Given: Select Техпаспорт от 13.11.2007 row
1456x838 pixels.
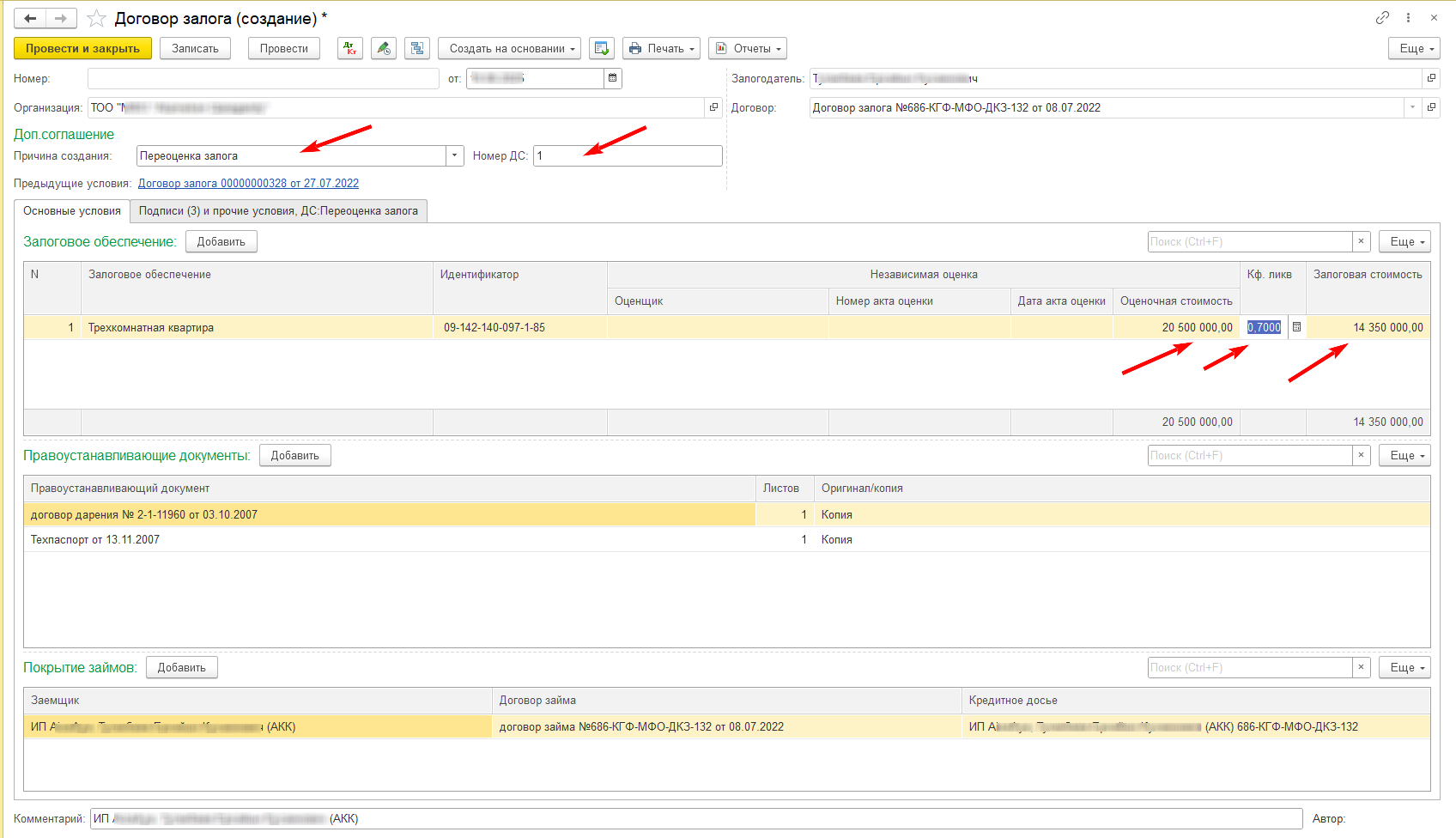Looking at the screenshot, I should click(389, 539).
